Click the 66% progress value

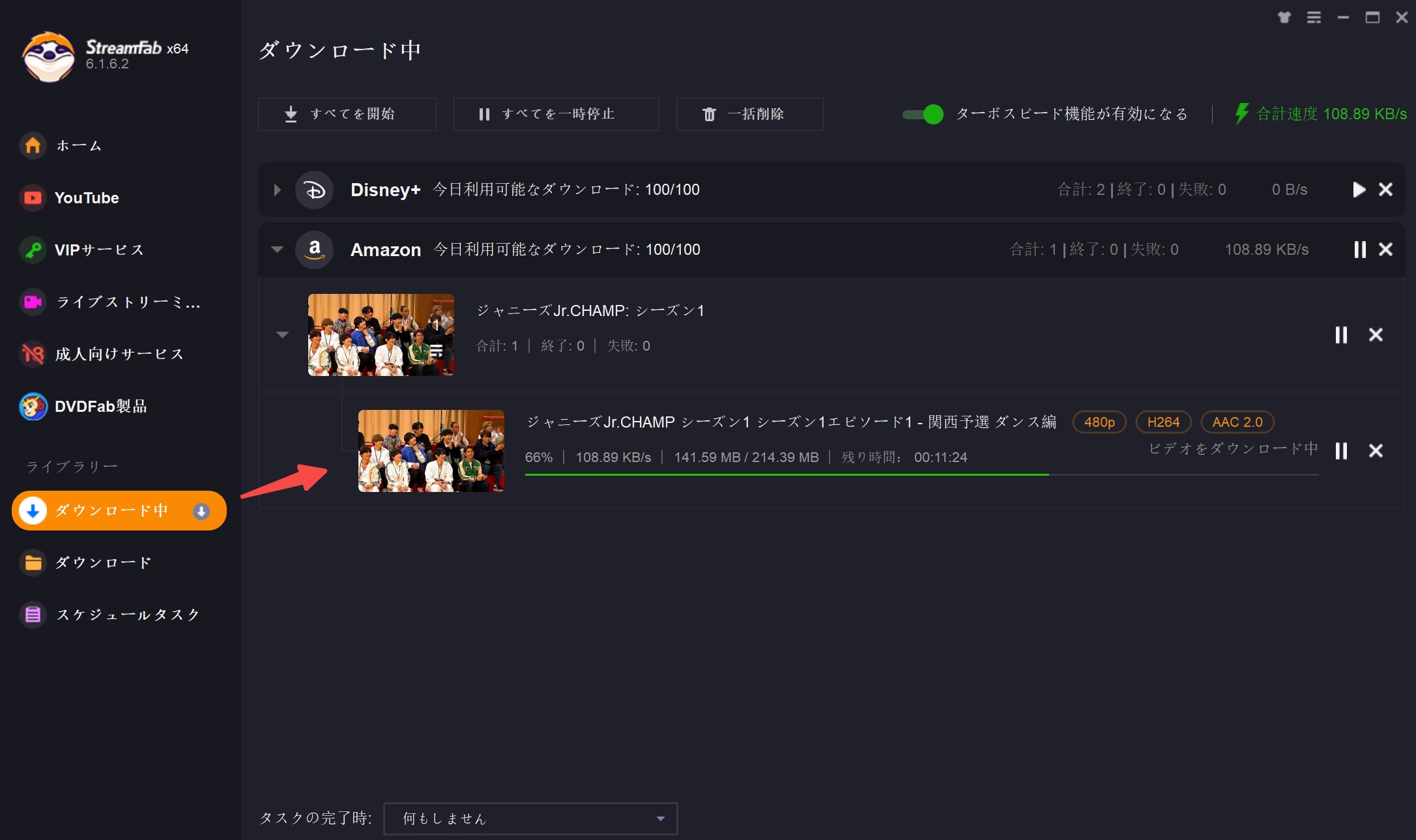[x=539, y=457]
